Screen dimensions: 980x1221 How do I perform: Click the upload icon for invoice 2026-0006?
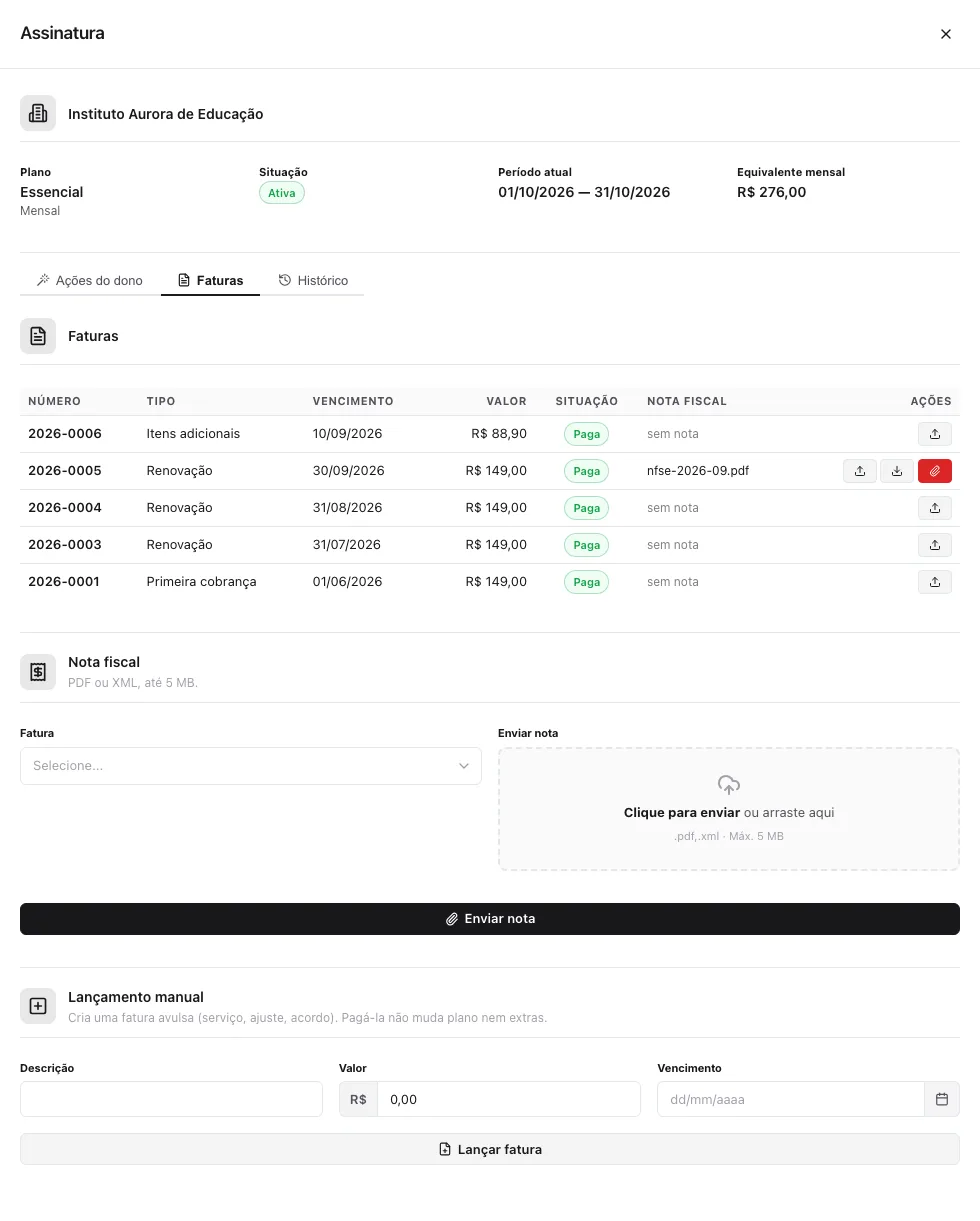click(x=935, y=434)
